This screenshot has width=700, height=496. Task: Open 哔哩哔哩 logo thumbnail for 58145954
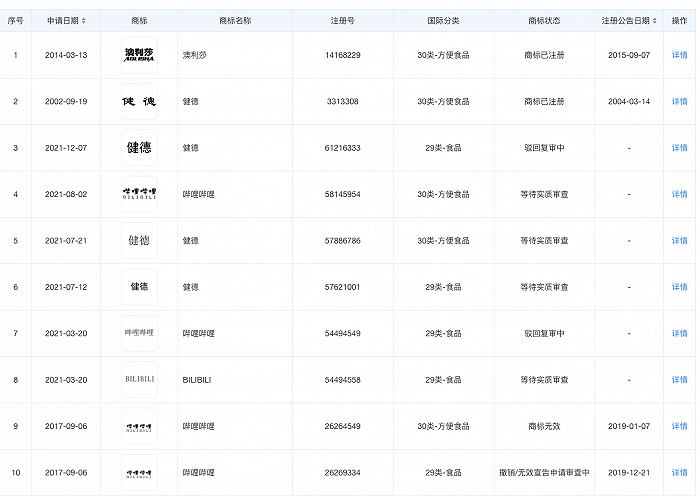click(139, 194)
